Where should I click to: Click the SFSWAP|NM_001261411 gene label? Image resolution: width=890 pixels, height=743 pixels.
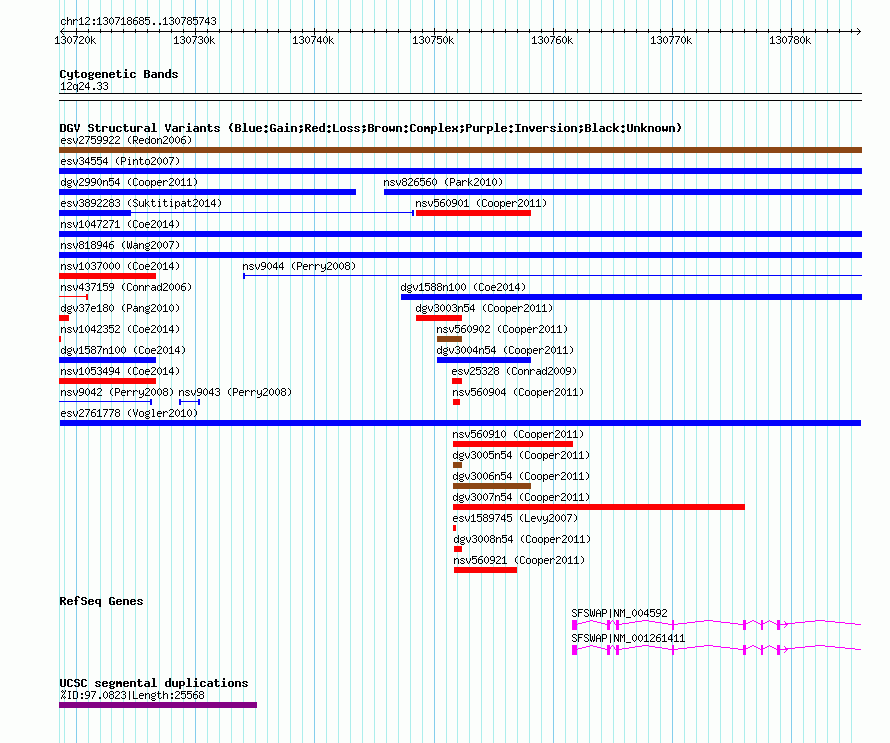(x=628, y=638)
